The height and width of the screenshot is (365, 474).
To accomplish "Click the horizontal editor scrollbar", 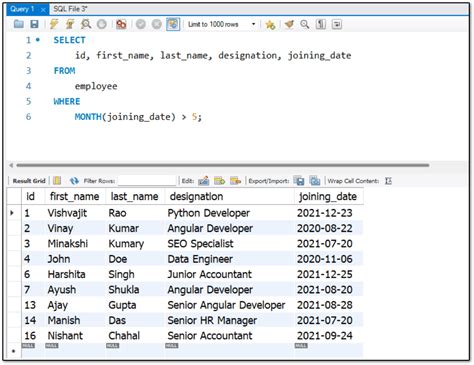I will coord(223,165).
